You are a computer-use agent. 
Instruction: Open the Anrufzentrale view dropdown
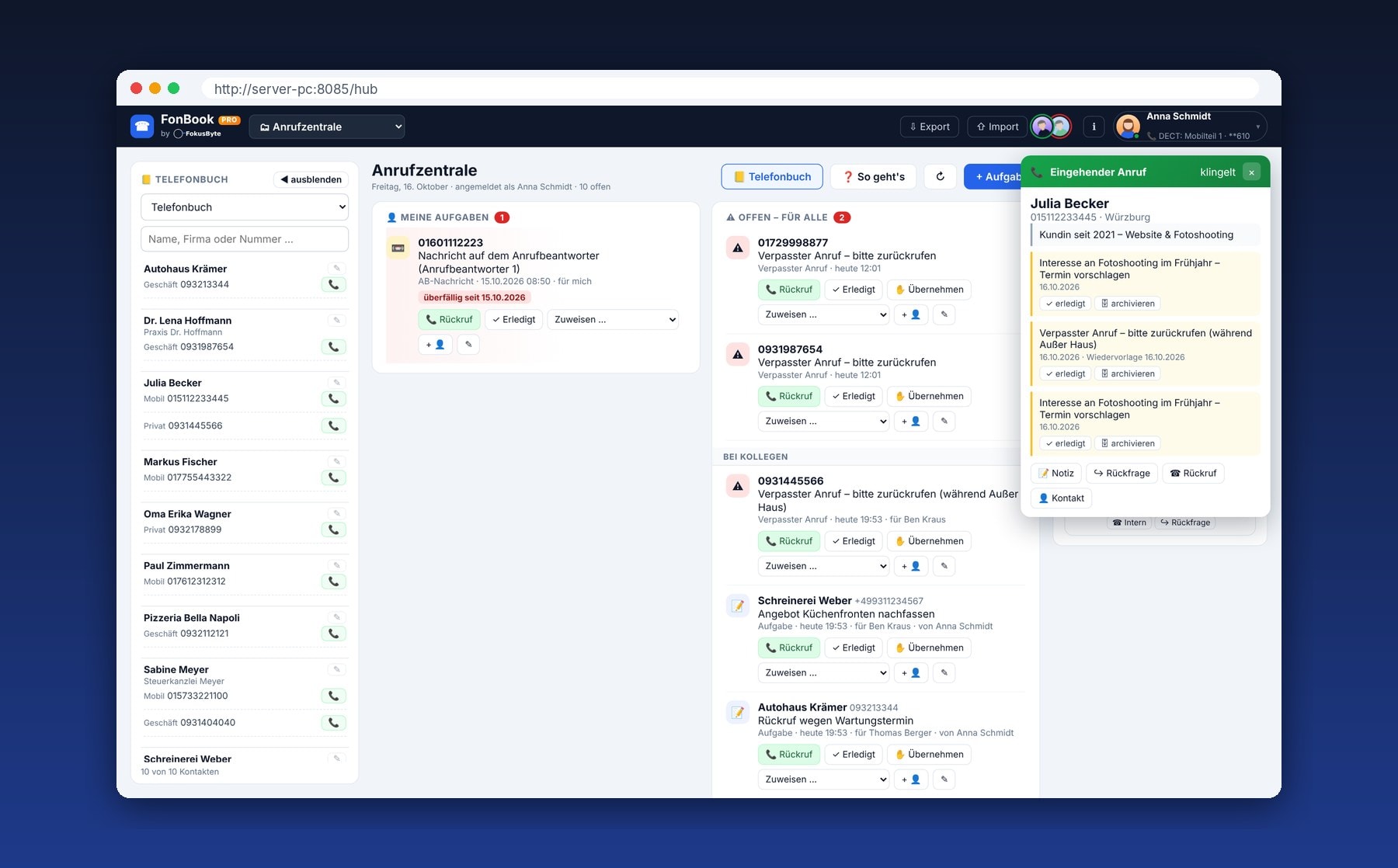click(327, 127)
